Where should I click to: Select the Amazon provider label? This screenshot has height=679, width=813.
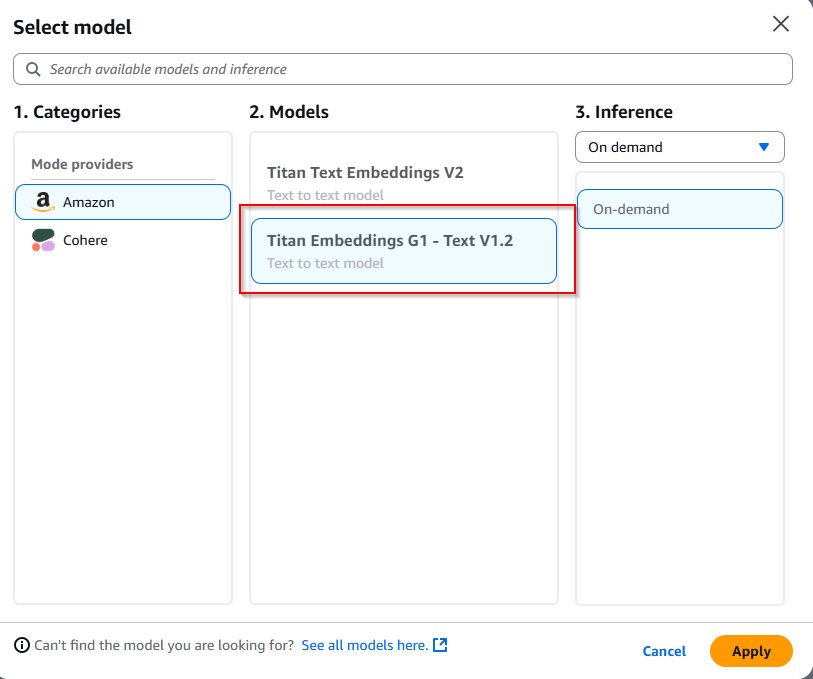(x=89, y=202)
